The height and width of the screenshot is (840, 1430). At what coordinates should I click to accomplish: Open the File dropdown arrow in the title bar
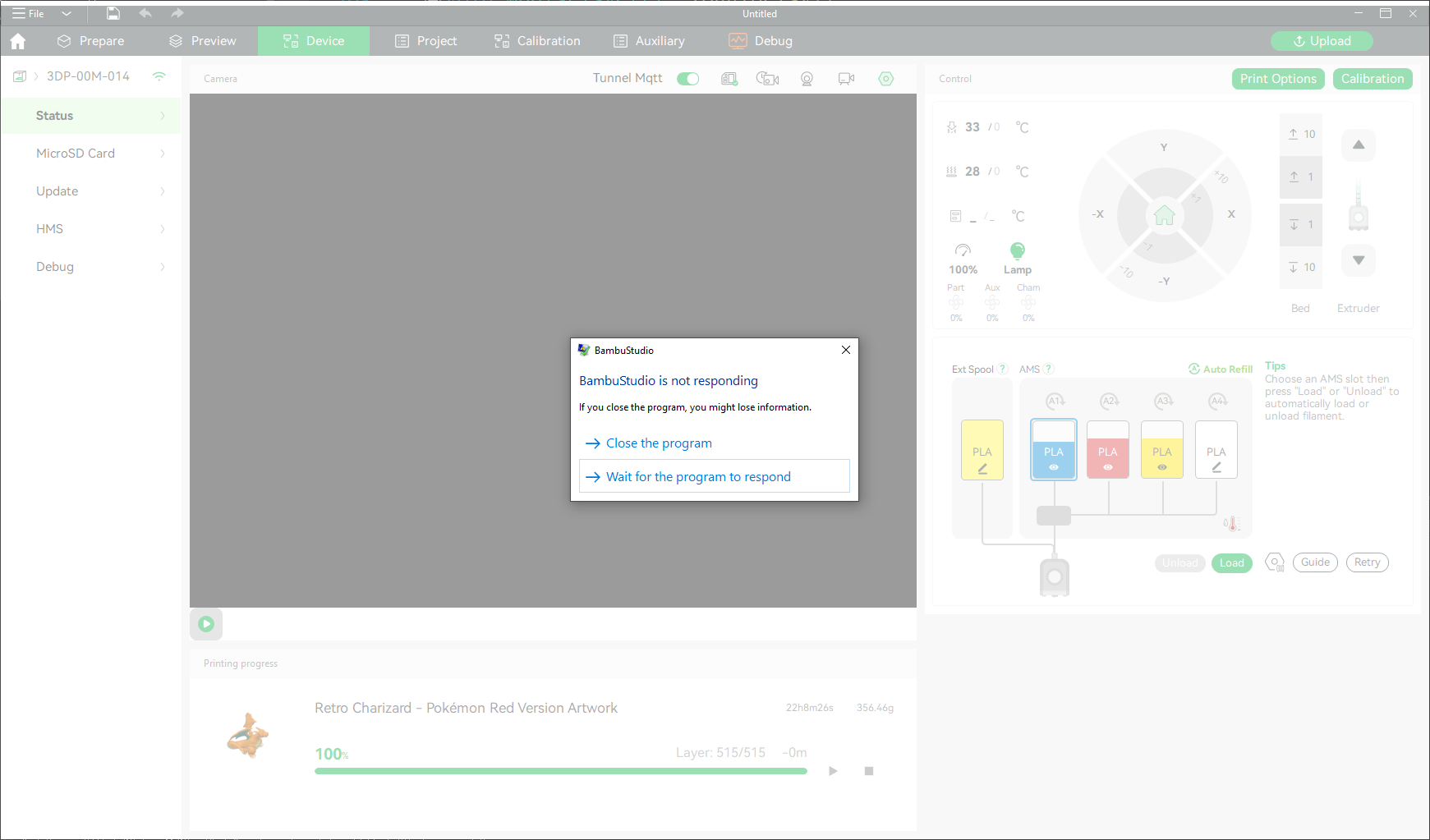(67, 13)
